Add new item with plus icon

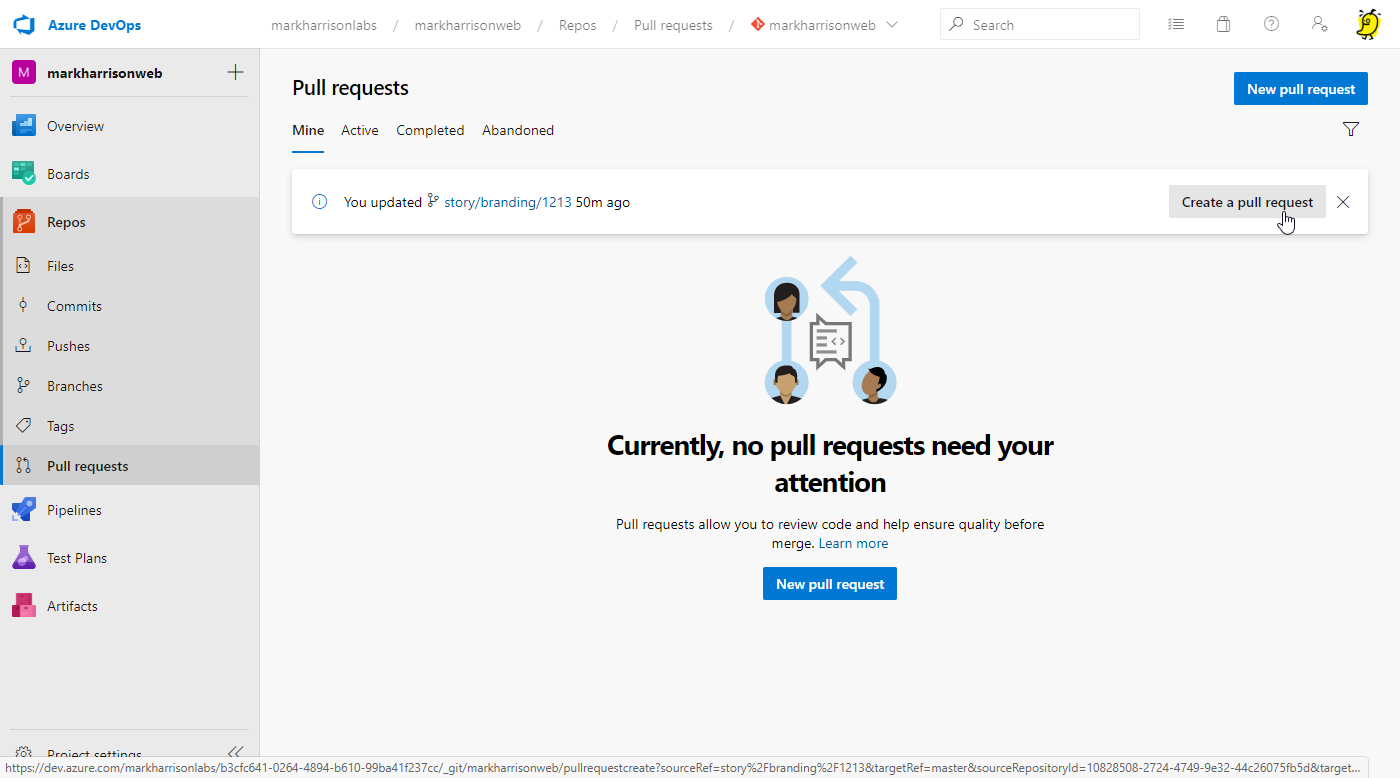235,72
